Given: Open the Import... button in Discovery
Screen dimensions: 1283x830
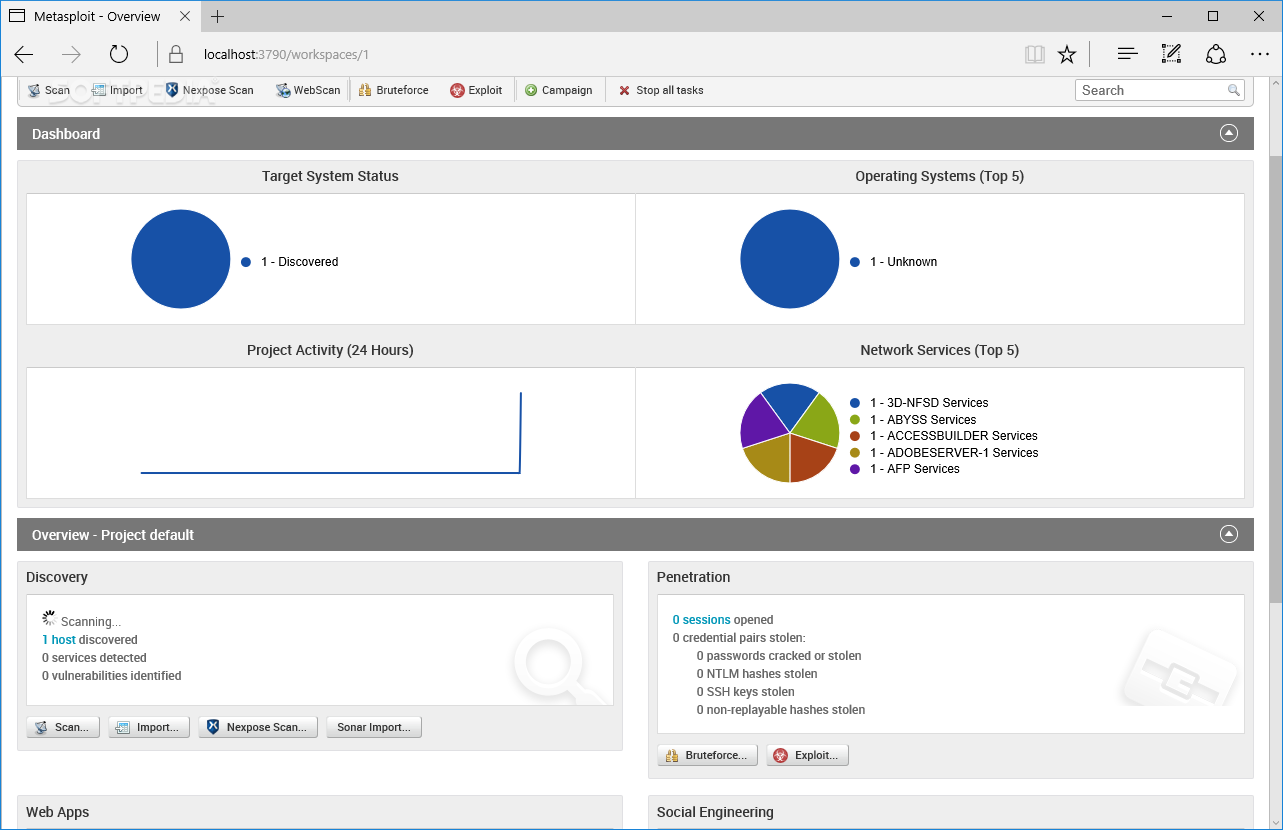Looking at the screenshot, I should pyautogui.click(x=148, y=727).
